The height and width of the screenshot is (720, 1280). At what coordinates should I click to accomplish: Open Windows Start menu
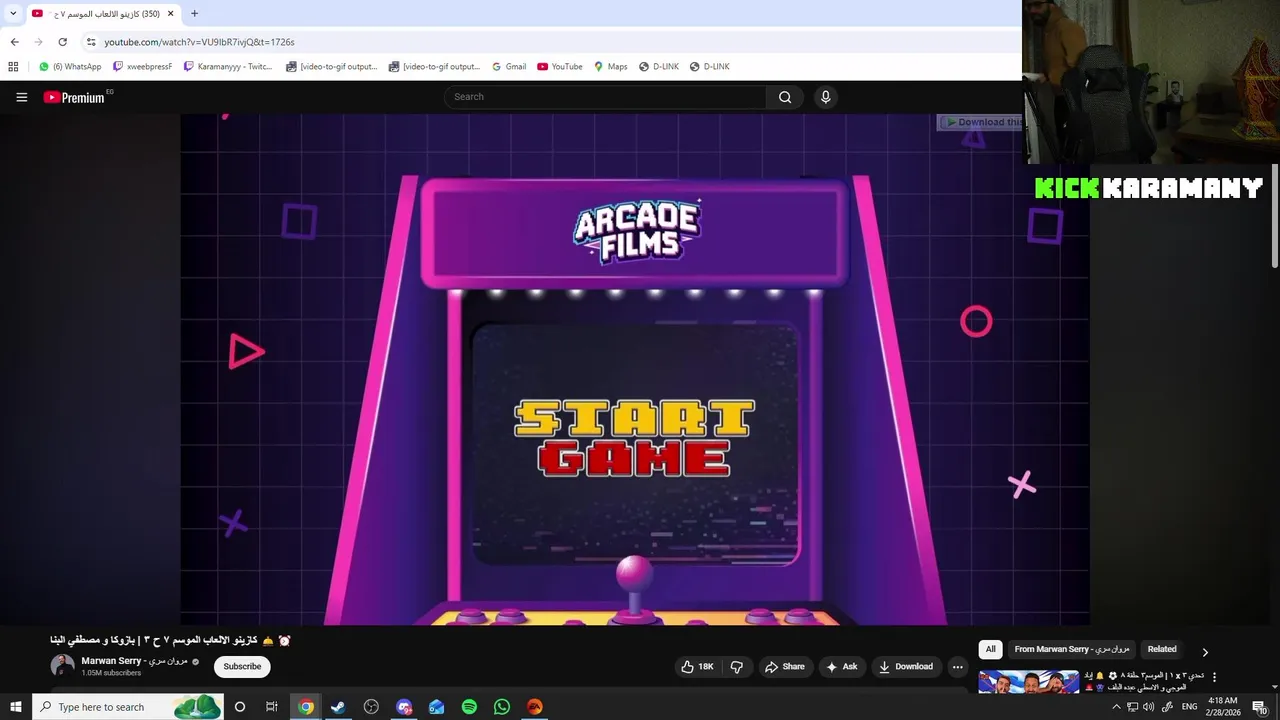(15, 707)
